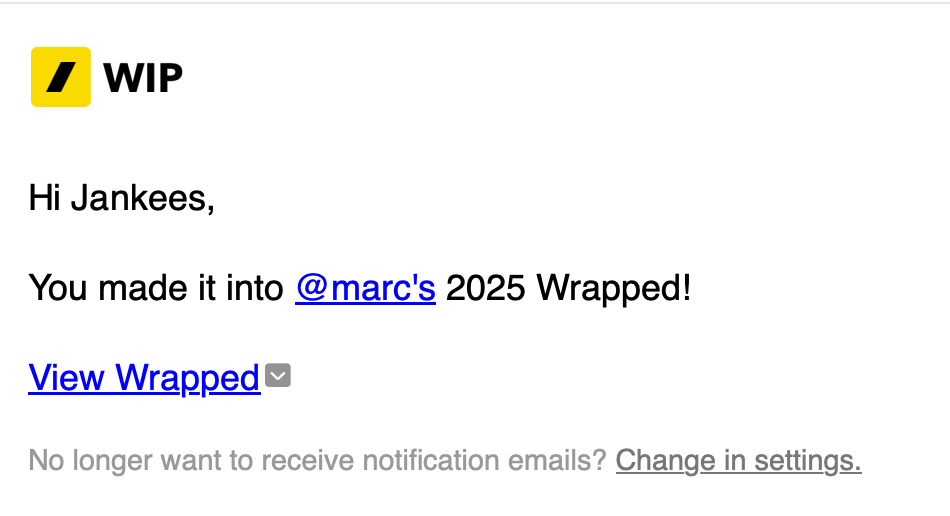Click the black slash mark inside the logo
Viewport: 950px width, 516px height.
[x=61, y=77]
